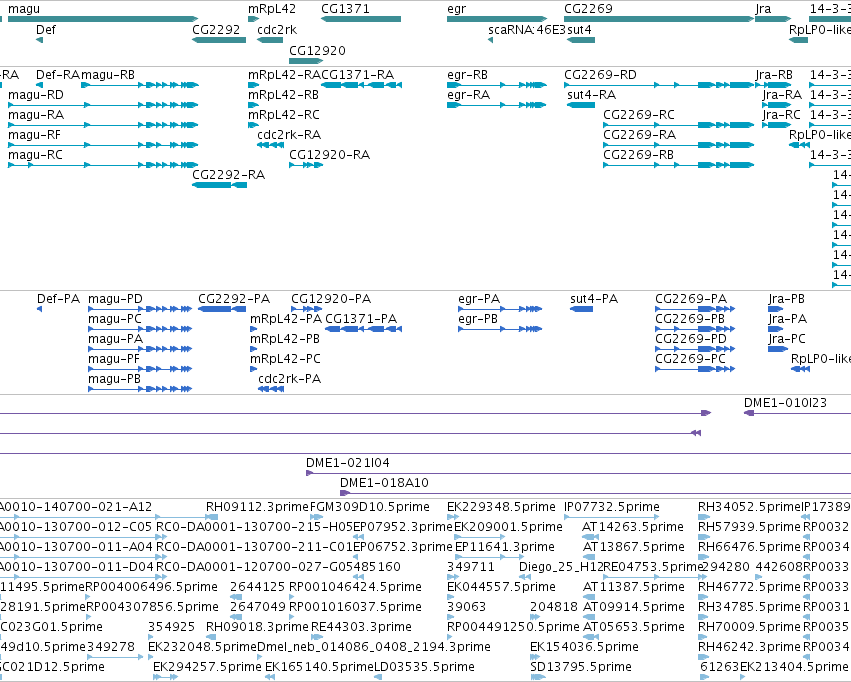The height and width of the screenshot is (682, 851).
Task: Select the Jra-RC transcript label
Action: pos(782,115)
